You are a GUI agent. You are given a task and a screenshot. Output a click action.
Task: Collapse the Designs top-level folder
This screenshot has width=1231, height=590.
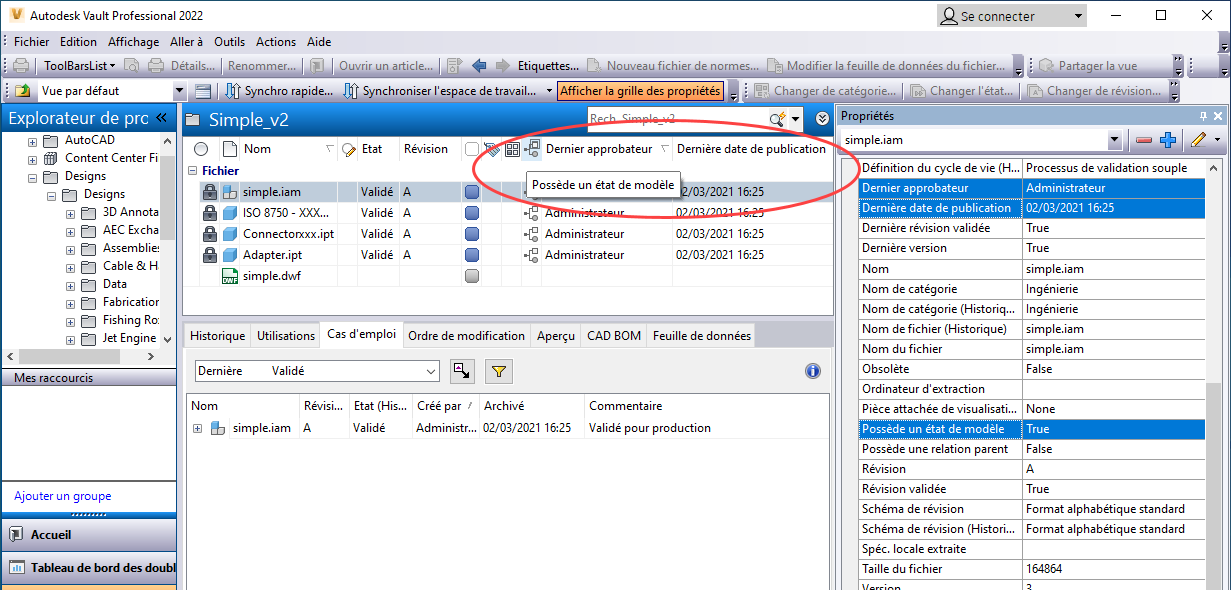tap(33, 177)
